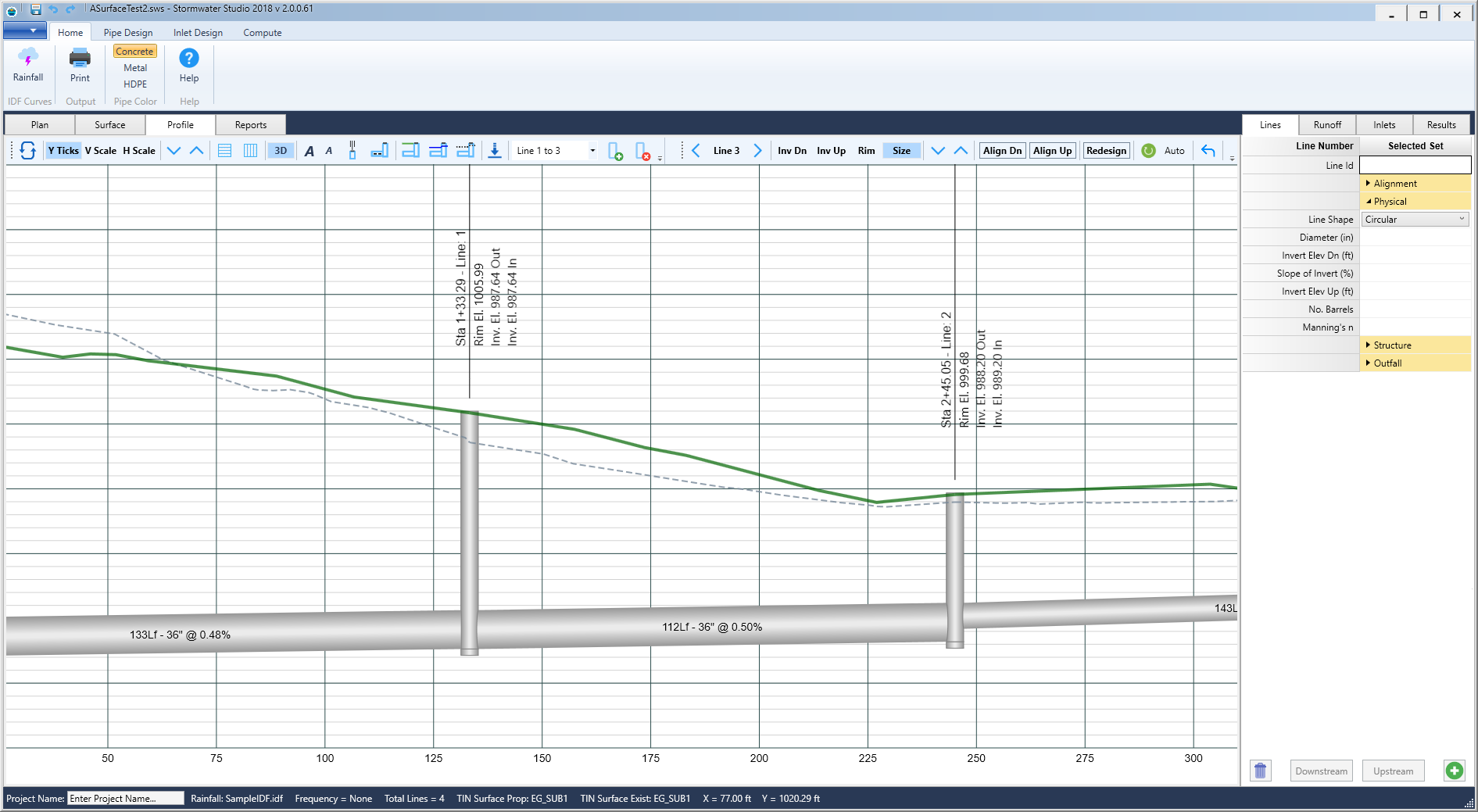Click the refresh profile icon
1478x812 pixels.
(x=28, y=151)
